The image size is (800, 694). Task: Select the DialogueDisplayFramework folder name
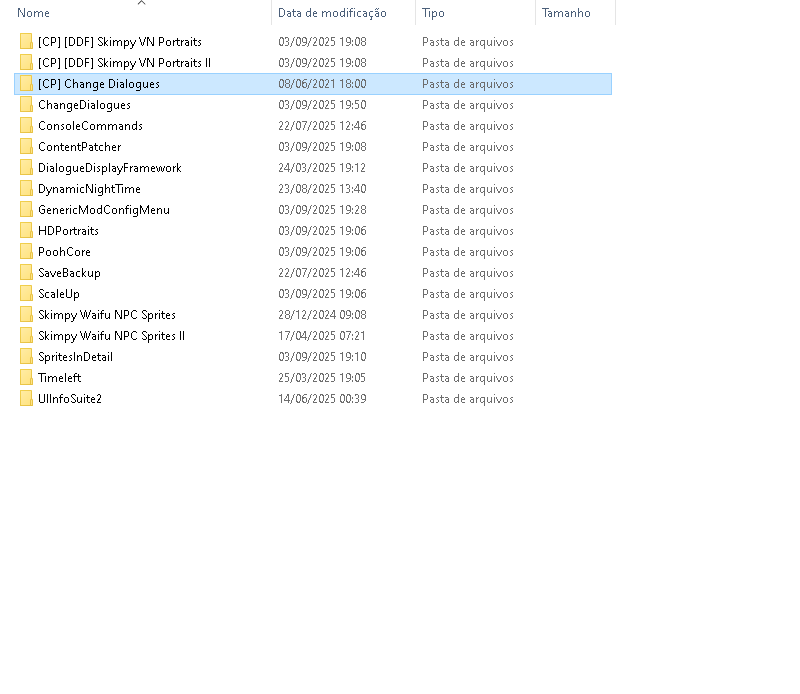(x=110, y=168)
